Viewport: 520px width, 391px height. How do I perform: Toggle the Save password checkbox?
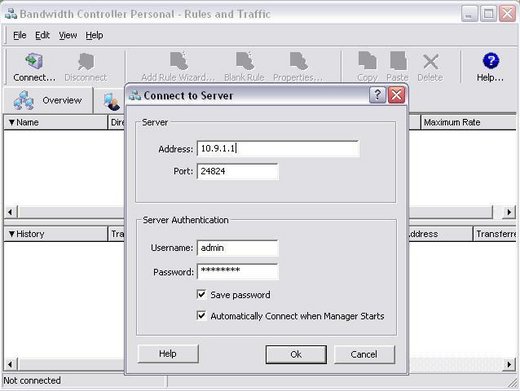coord(201,294)
